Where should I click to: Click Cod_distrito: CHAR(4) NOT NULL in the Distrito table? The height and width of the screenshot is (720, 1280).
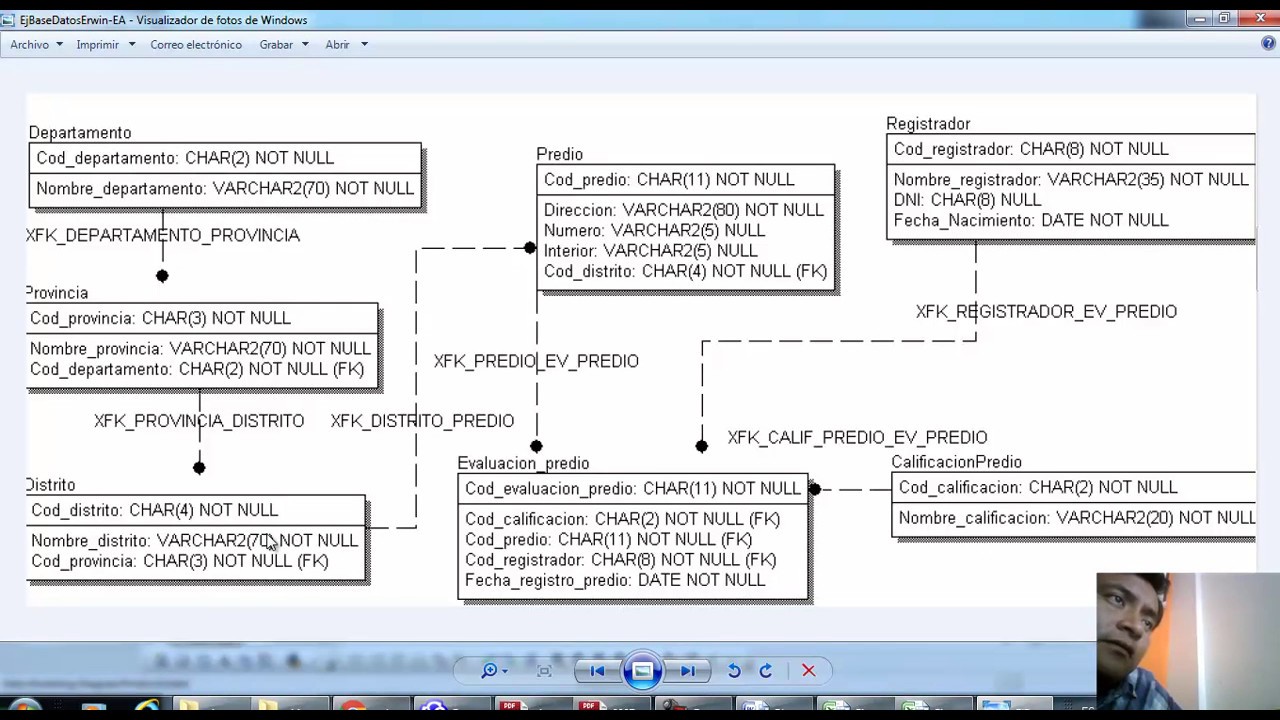154,510
